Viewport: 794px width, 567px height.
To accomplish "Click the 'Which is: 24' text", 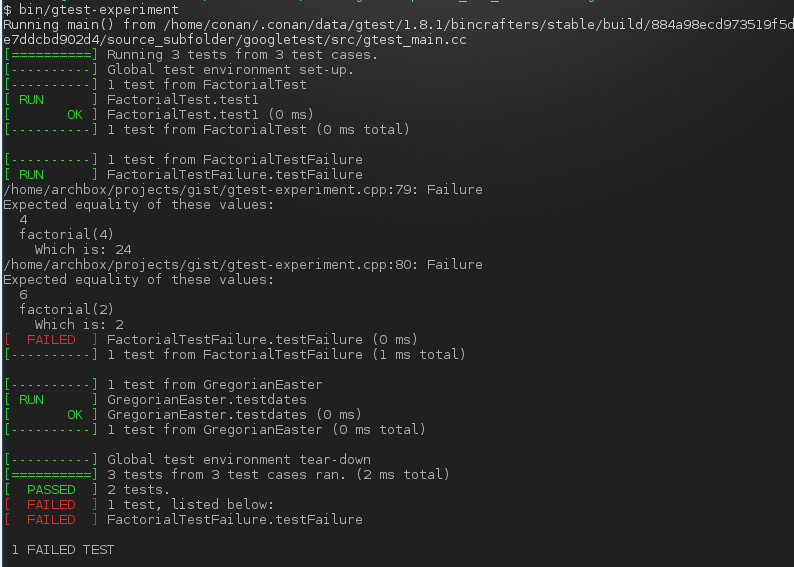I will click(83, 250).
